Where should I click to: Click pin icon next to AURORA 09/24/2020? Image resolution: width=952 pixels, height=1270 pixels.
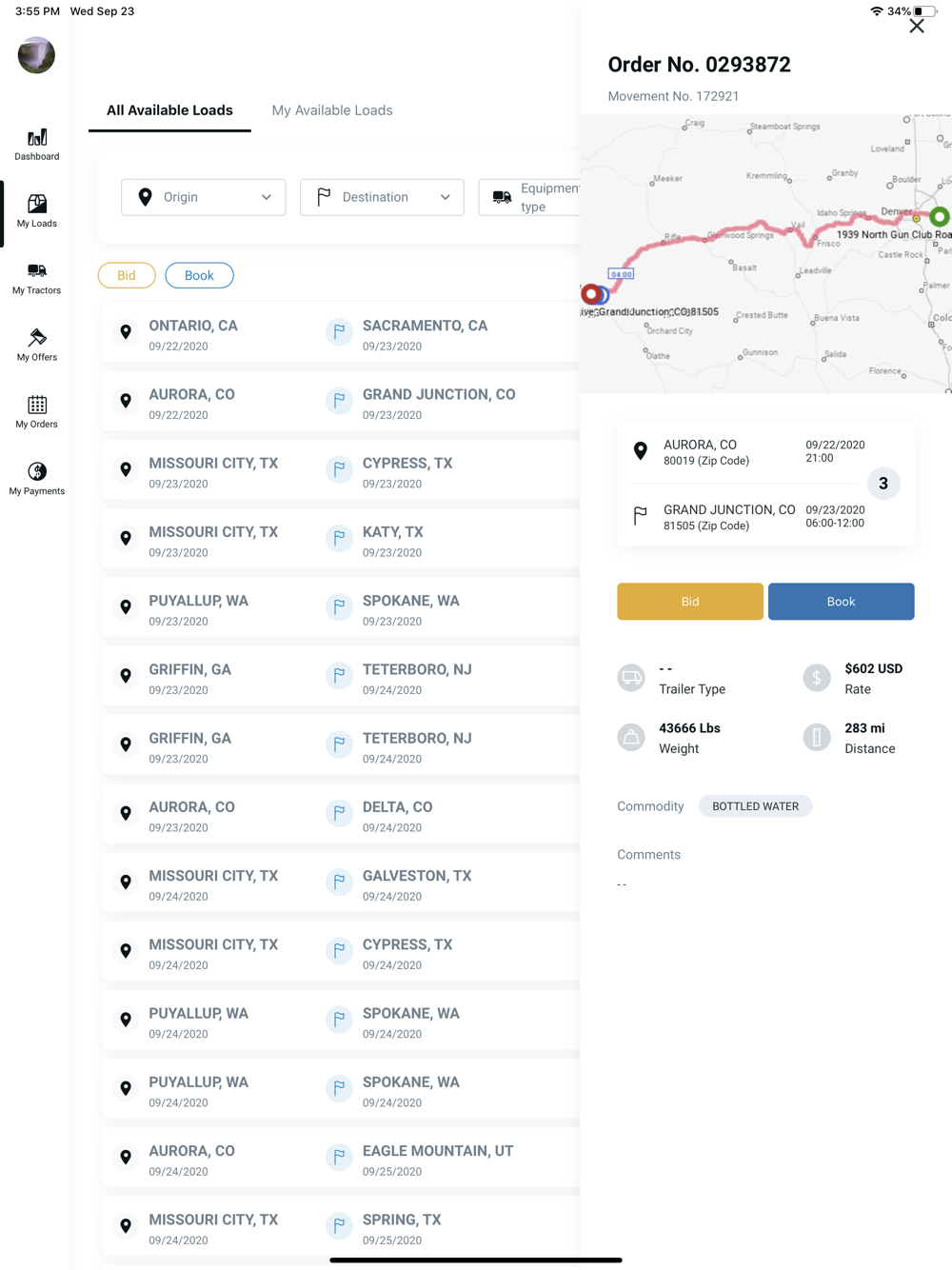coord(126,1157)
